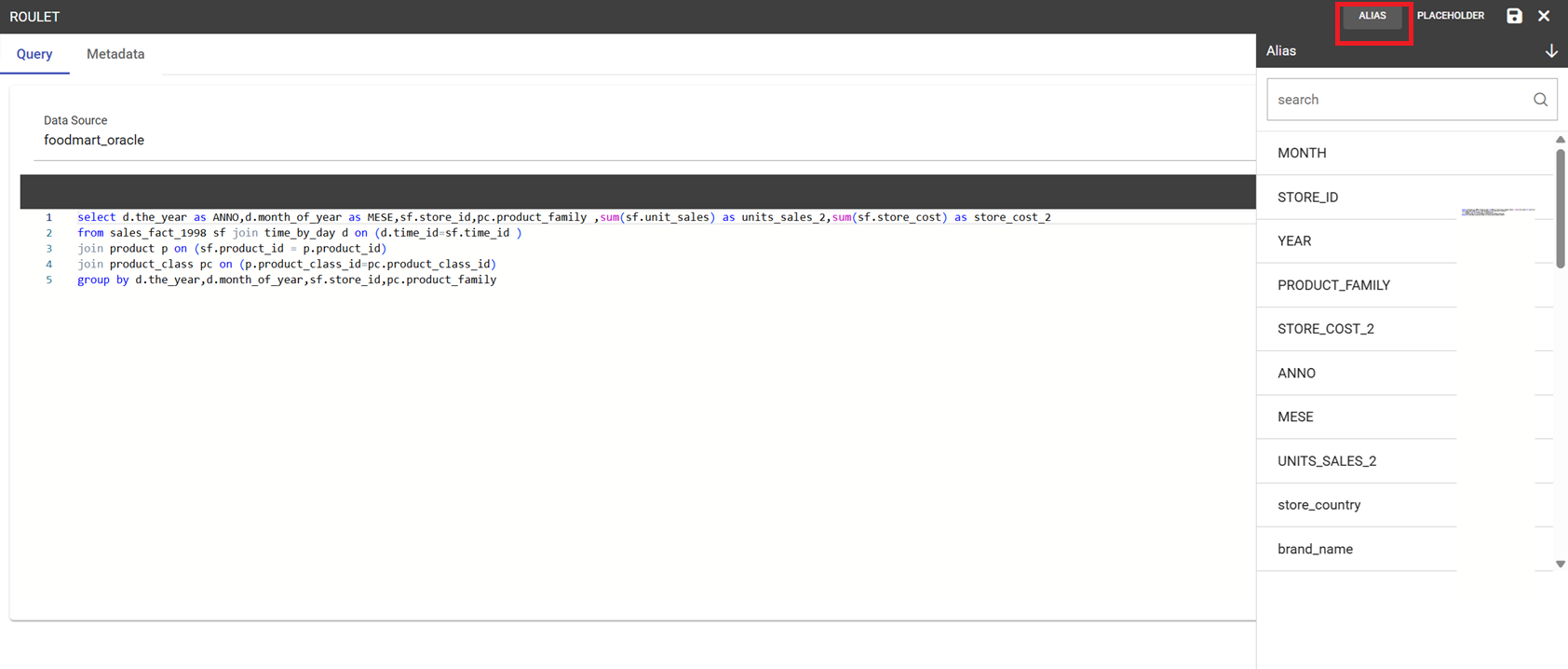Switch to the Query tab
Image resolution: width=1568 pixels, height=669 pixels.
point(34,54)
